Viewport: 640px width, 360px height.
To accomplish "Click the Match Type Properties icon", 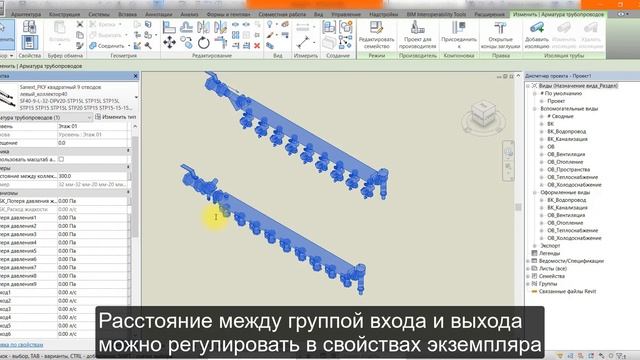I will (80, 46).
